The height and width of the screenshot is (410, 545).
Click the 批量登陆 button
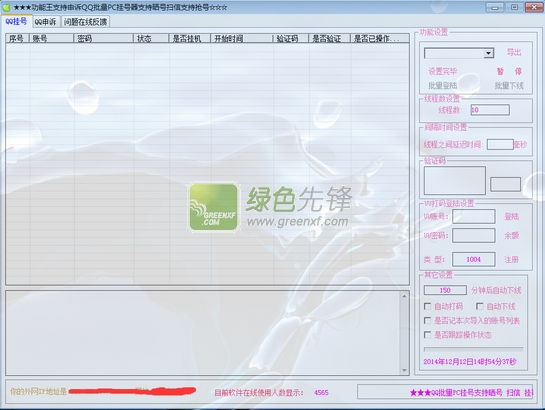442,85
